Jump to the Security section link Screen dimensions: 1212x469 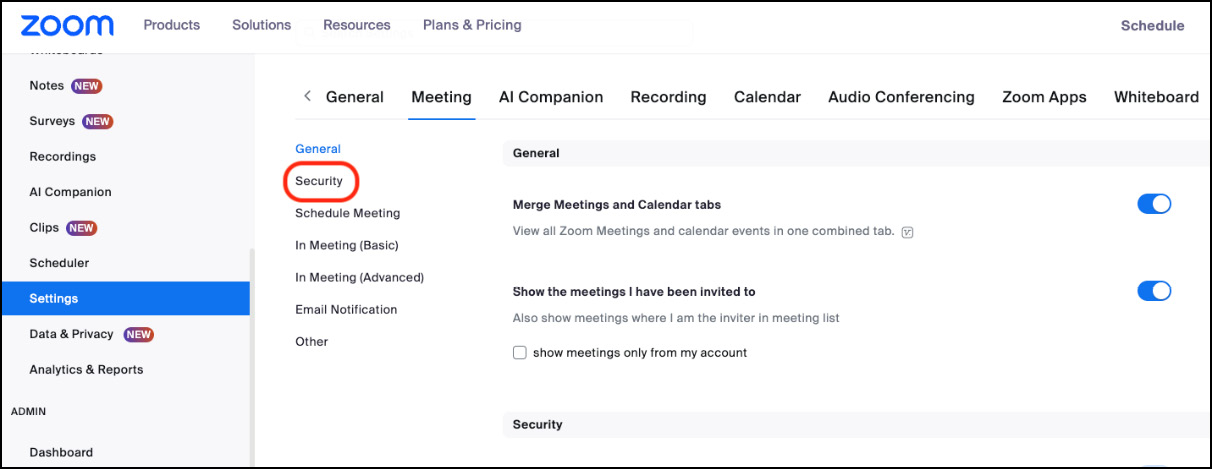click(319, 181)
